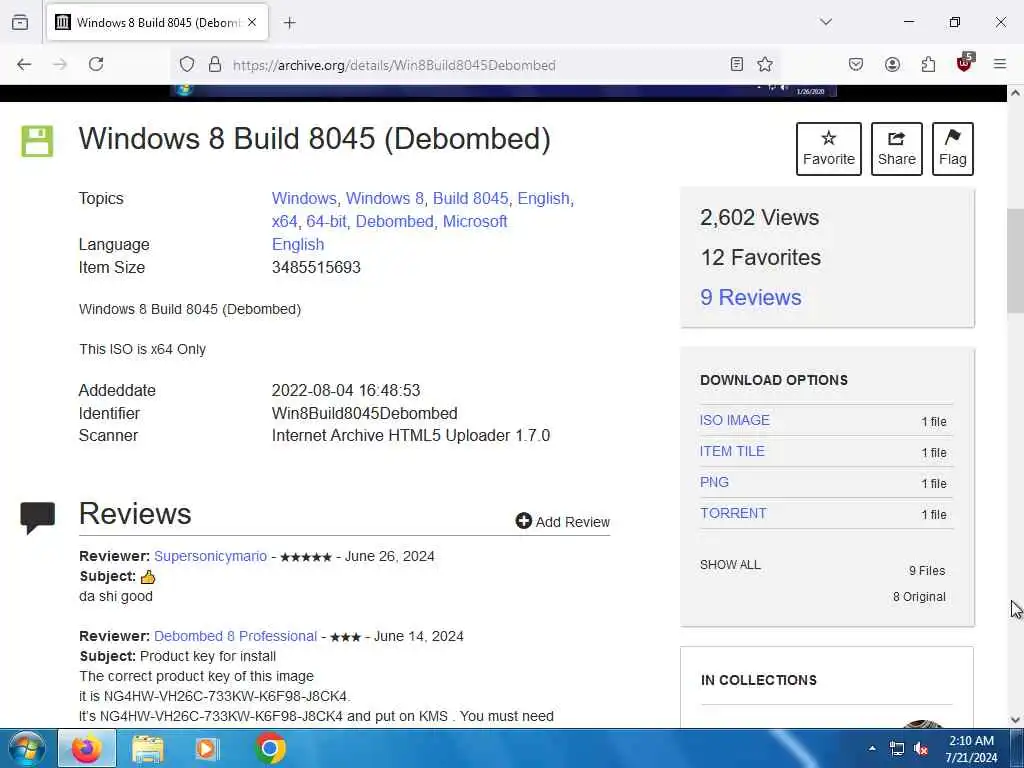This screenshot has width=1024, height=768.
Task: Open Windows Explorer from the taskbar
Action: (x=148, y=749)
